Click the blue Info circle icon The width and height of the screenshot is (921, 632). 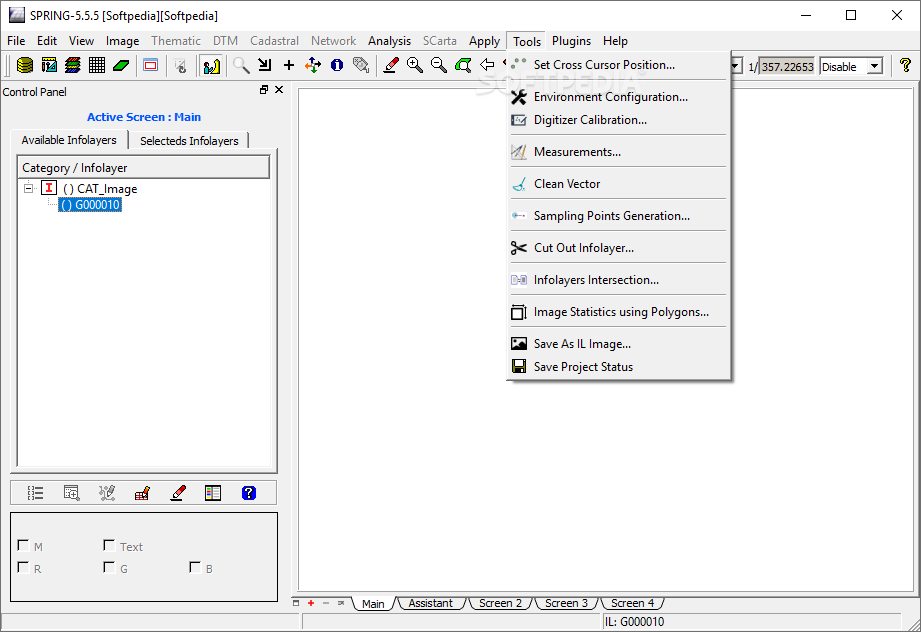pos(337,65)
